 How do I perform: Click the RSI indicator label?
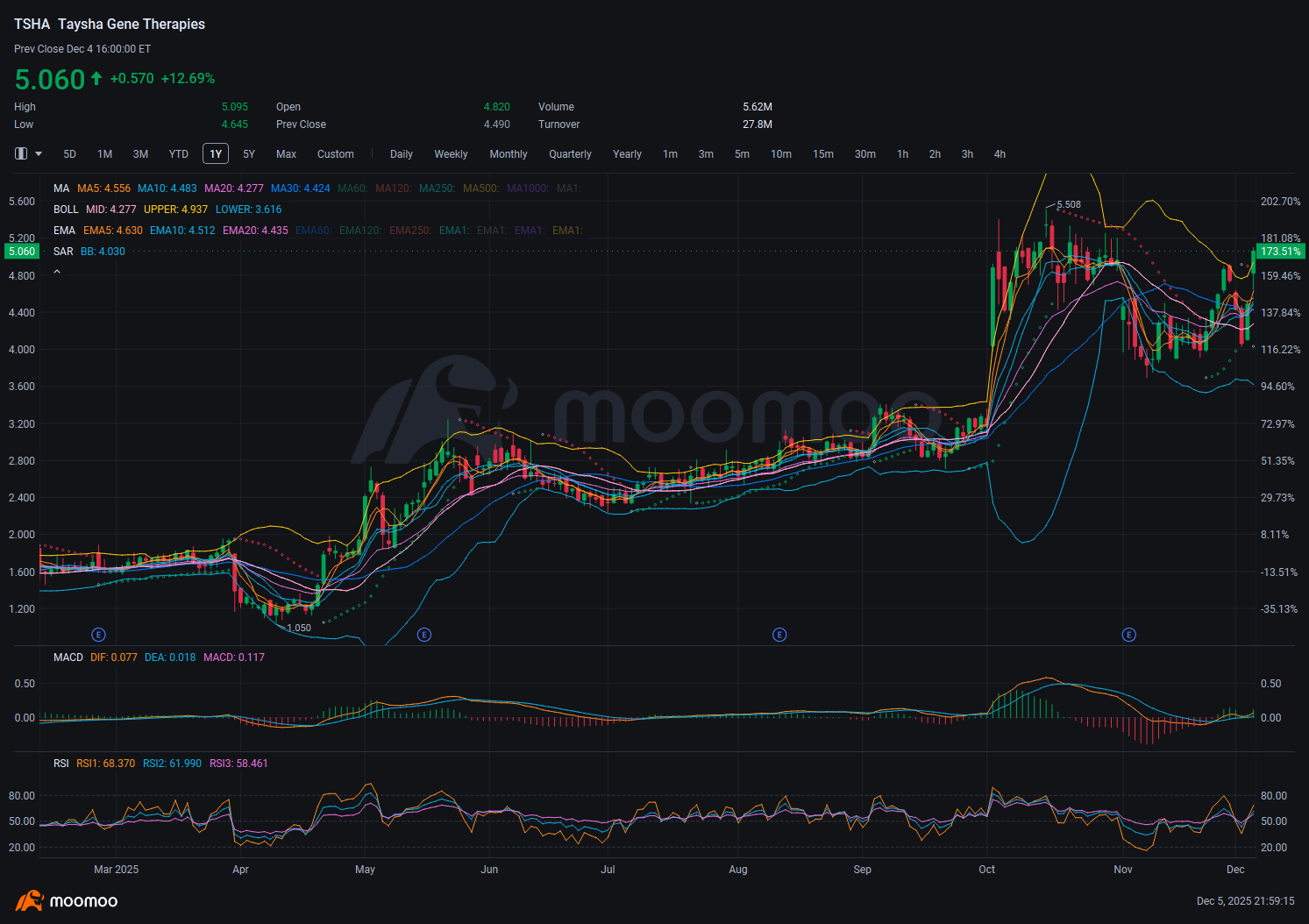pos(61,764)
